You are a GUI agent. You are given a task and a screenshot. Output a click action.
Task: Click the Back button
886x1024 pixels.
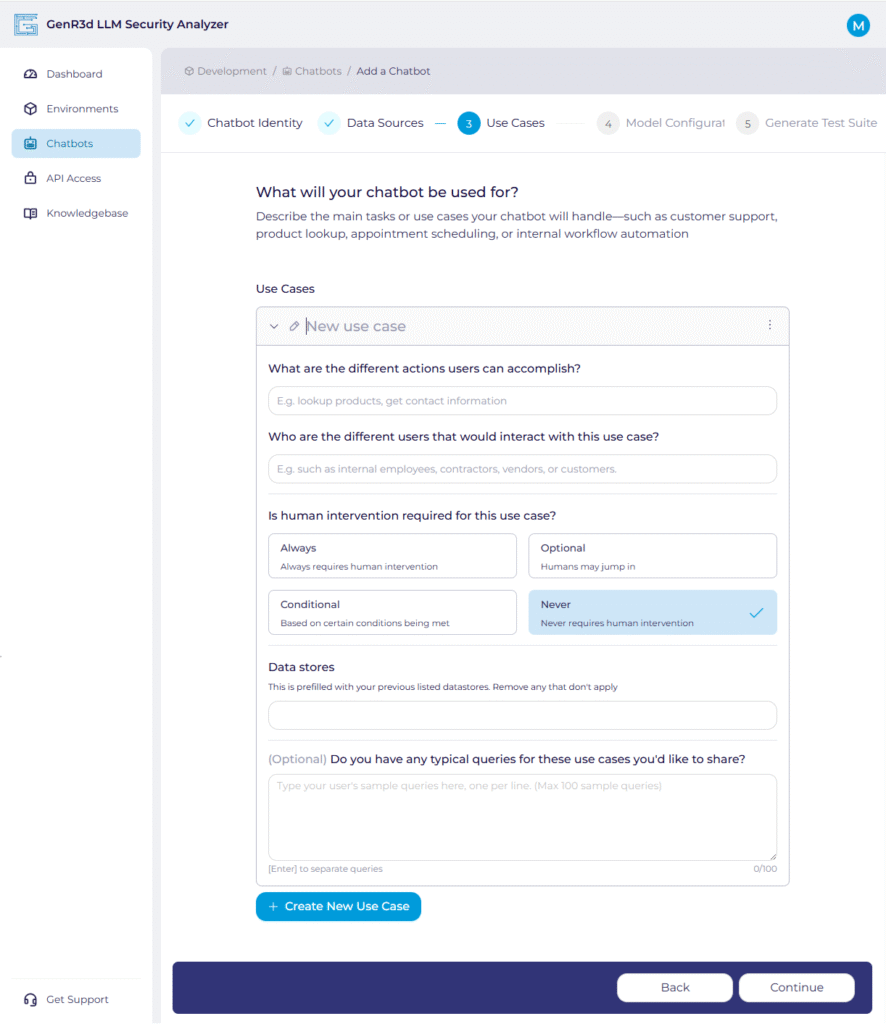tap(675, 987)
